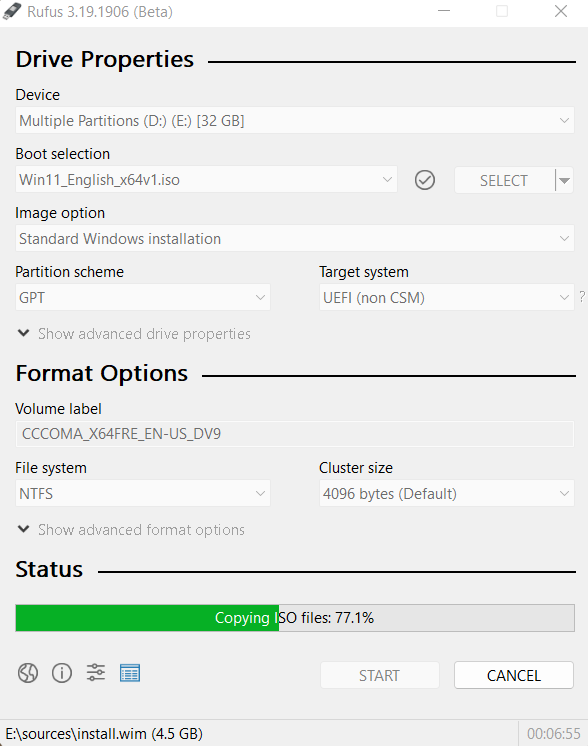The width and height of the screenshot is (588, 746).
Task: Show the log window icon
Action: (x=130, y=673)
